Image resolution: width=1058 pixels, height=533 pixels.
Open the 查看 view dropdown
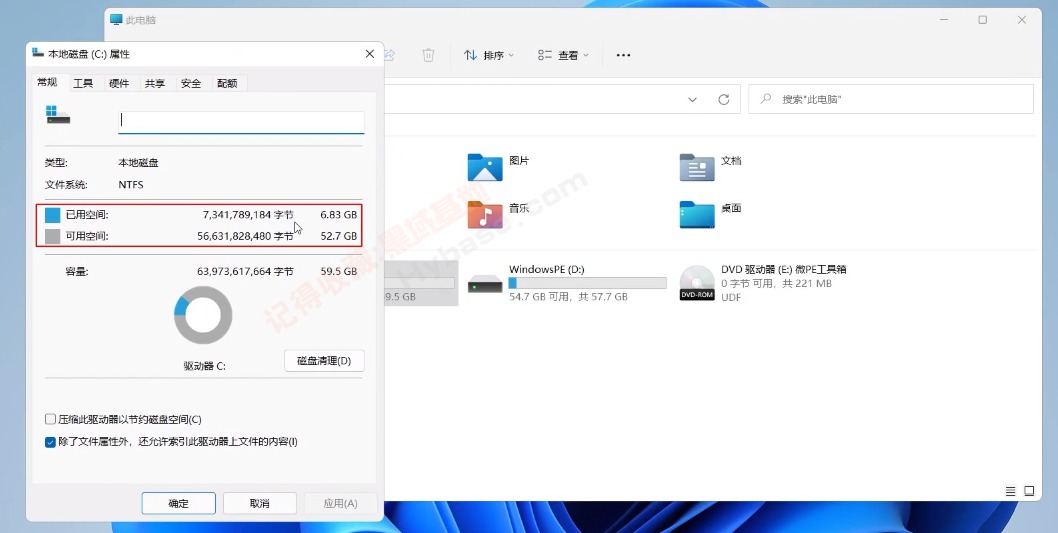(x=563, y=55)
